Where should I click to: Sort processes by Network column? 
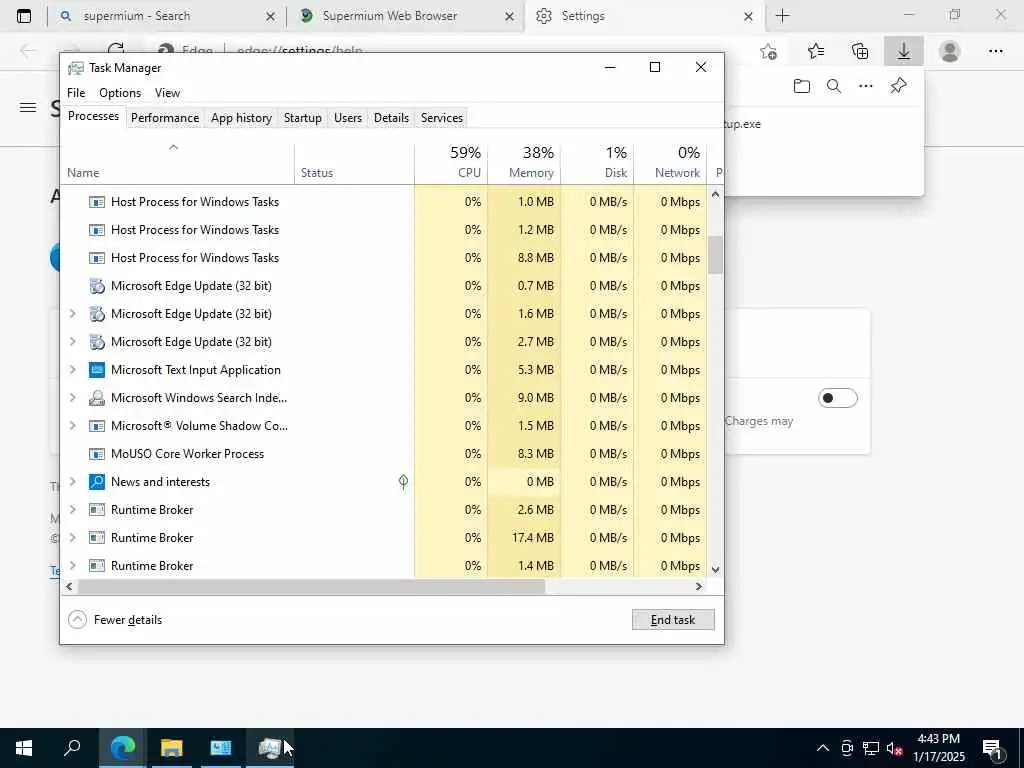[671, 162]
